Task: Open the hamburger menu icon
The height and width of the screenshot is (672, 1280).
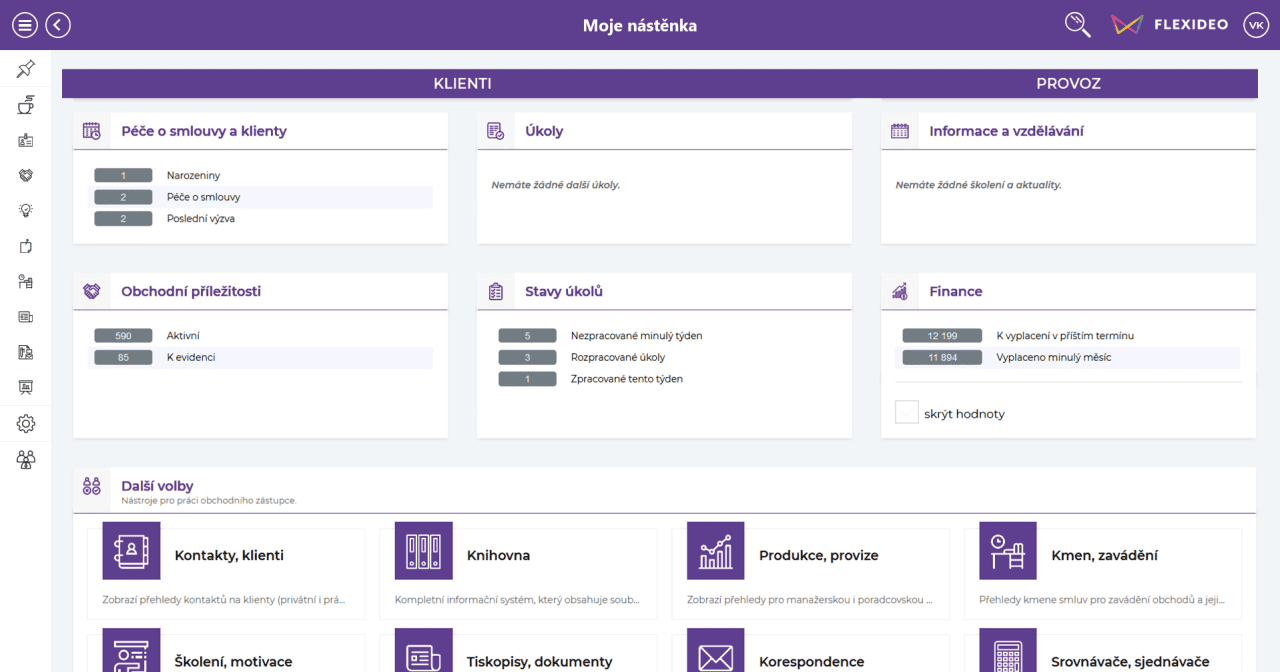Action: click(x=25, y=25)
